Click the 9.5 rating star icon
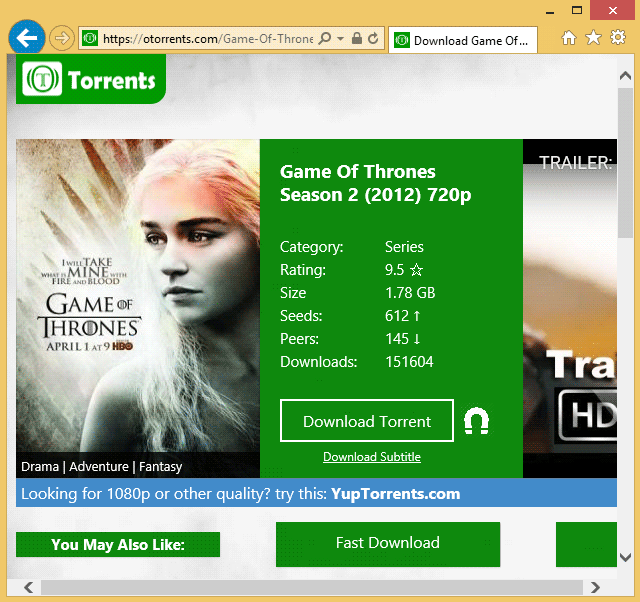This screenshot has width=640, height=602. click(x=416, y=270)
